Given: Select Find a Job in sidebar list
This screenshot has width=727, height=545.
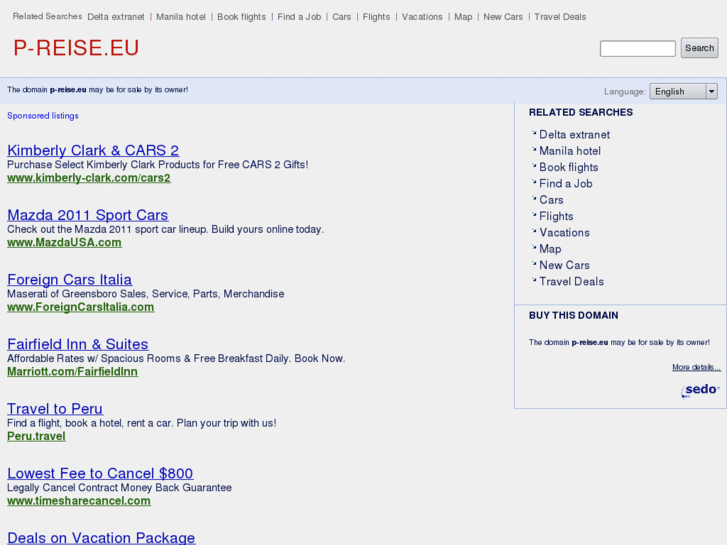Looking at the screenshot, I should tap(566, 184).
